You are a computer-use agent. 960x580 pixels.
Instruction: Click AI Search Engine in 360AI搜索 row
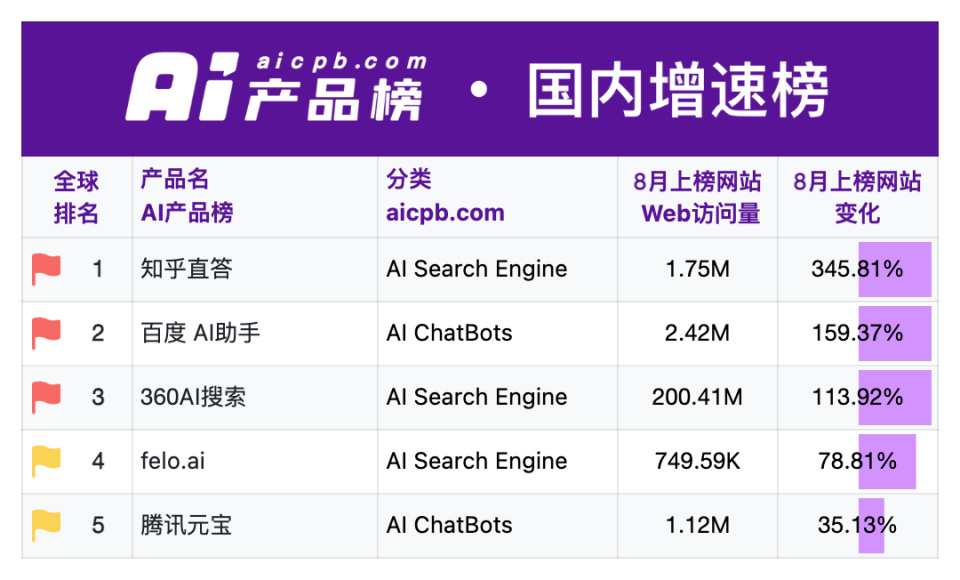(476, 397)
